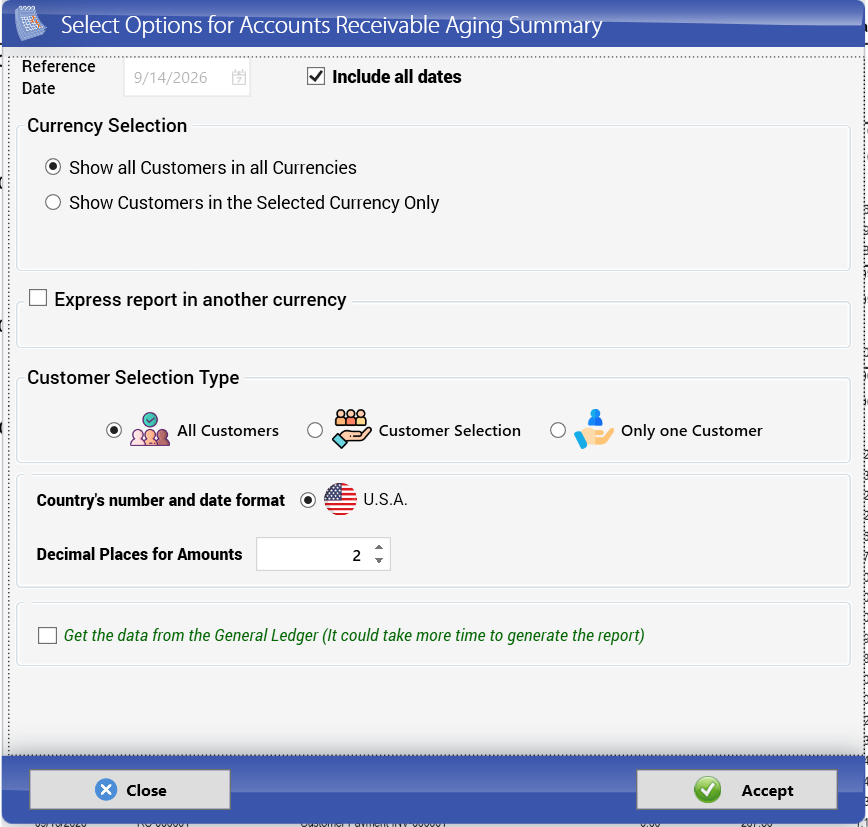Uncheck Include all dates checkbox

pos(316,76)
